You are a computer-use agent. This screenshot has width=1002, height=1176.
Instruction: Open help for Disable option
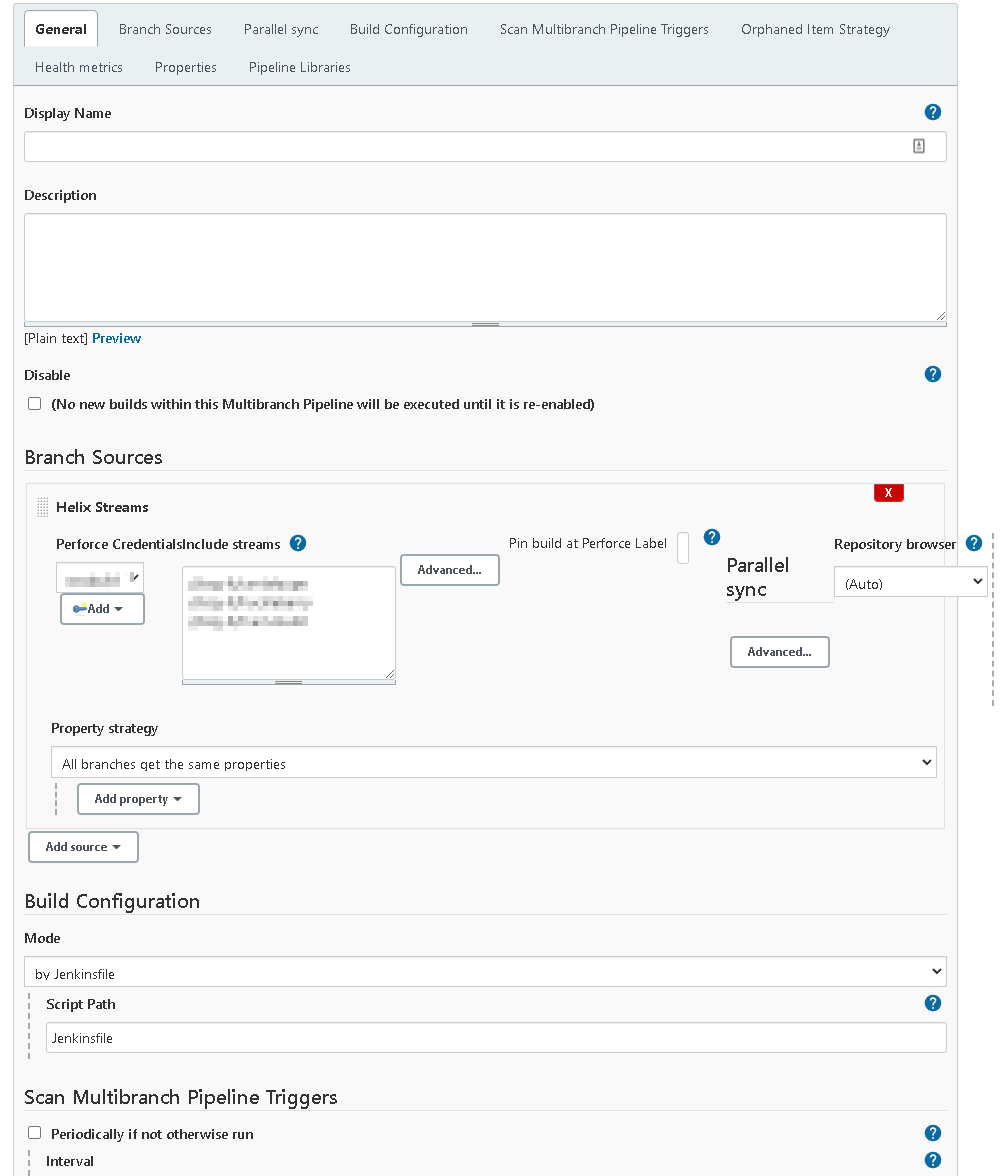[932, 374]
